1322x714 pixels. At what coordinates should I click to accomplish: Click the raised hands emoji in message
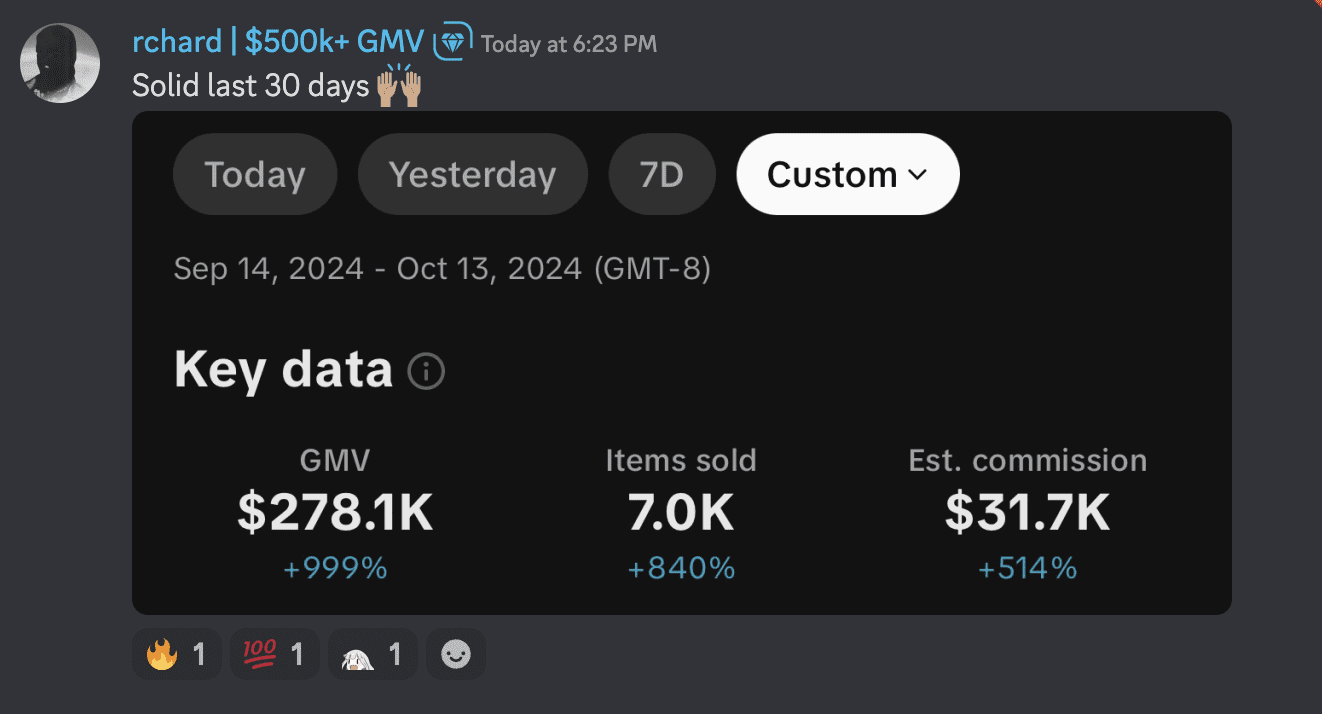(x=398, y=86)
